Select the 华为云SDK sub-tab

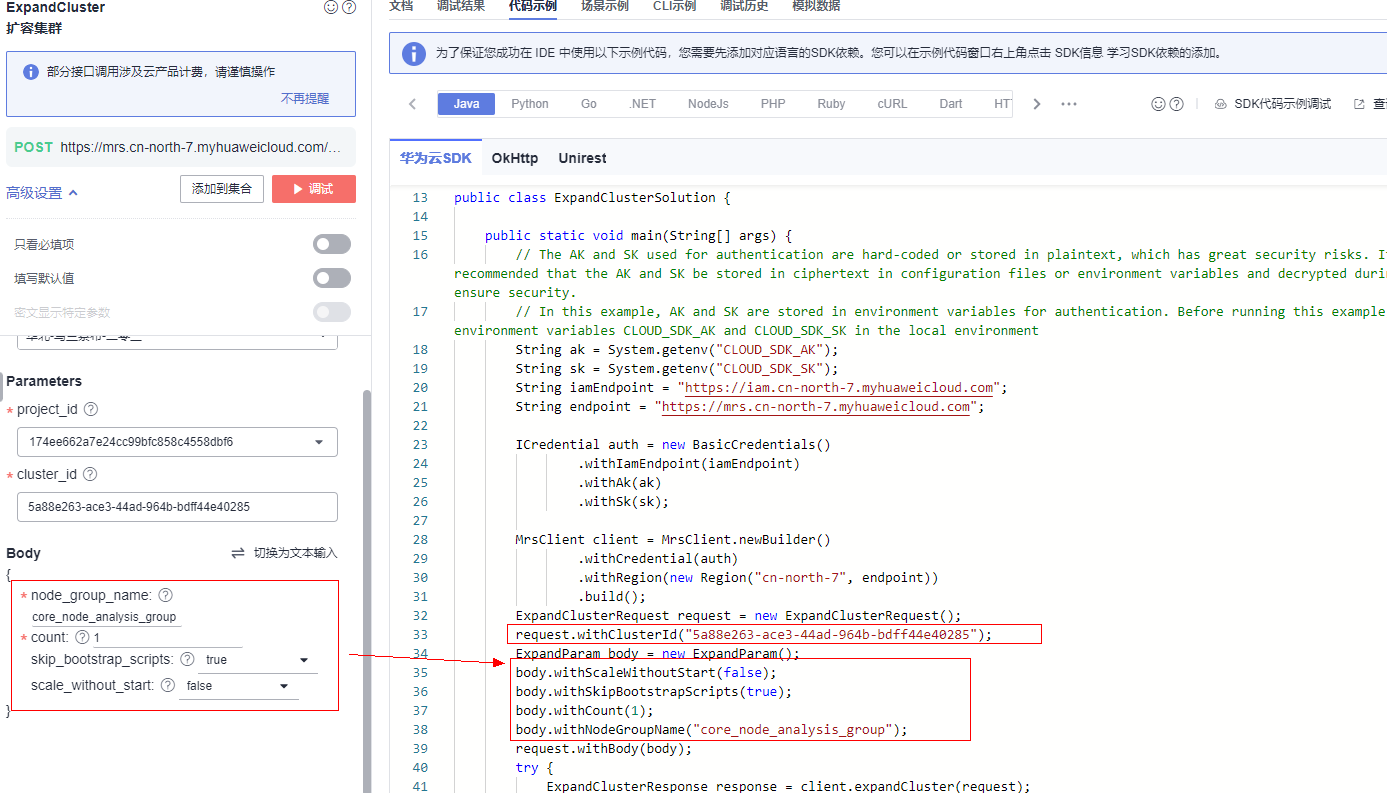click(435, 158)
